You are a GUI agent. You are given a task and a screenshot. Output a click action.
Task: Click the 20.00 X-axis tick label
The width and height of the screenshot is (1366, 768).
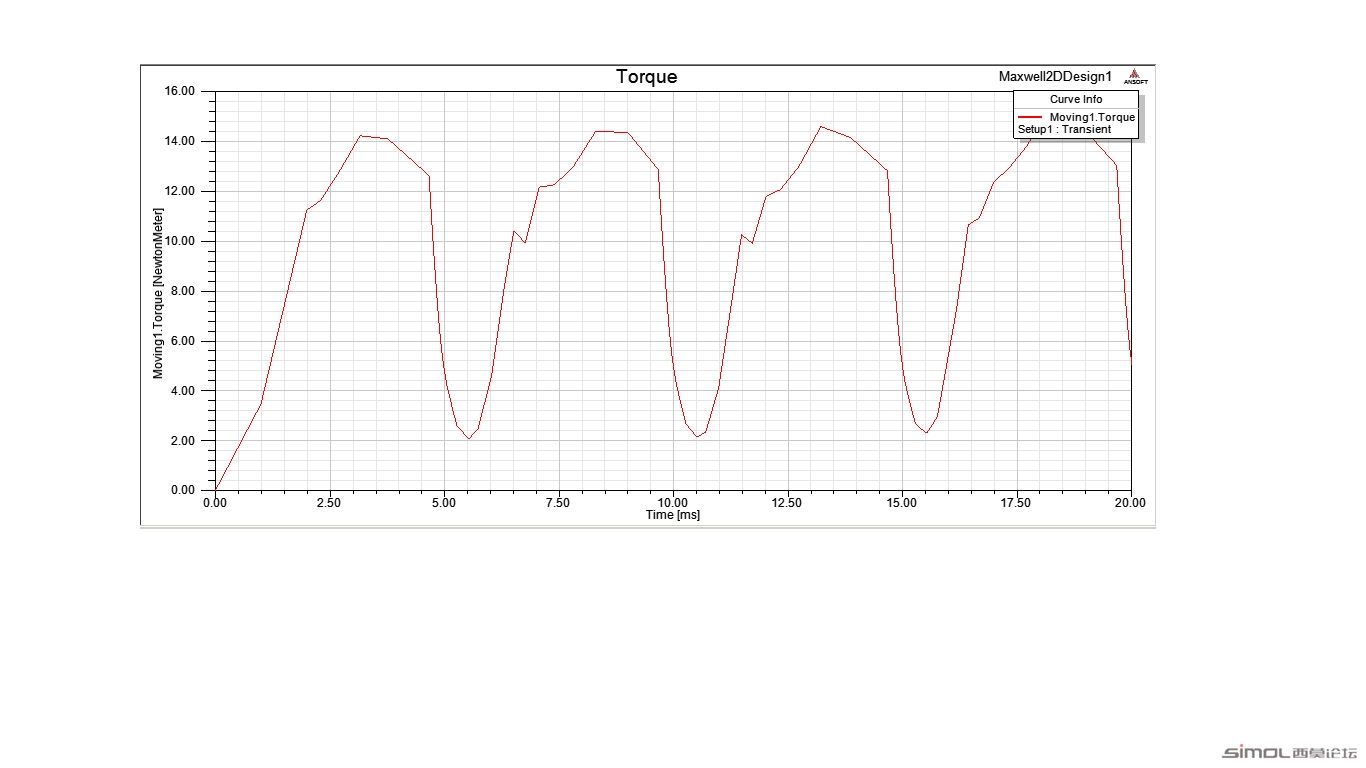pos(1131,502)
